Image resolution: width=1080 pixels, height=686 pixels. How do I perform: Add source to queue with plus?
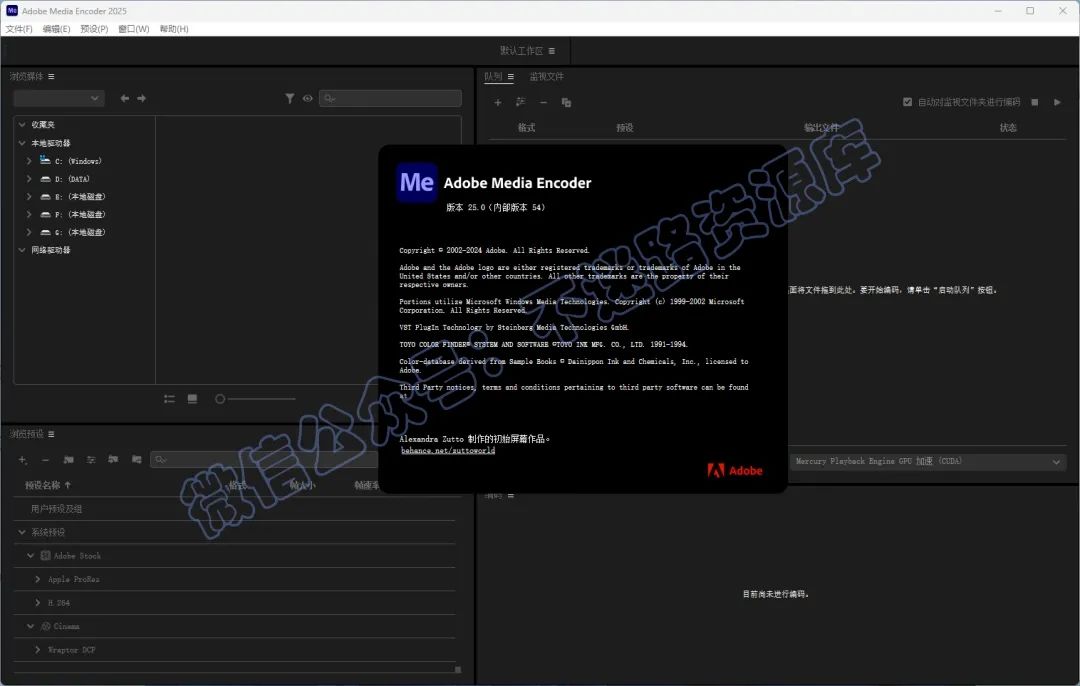coord(497,103)
